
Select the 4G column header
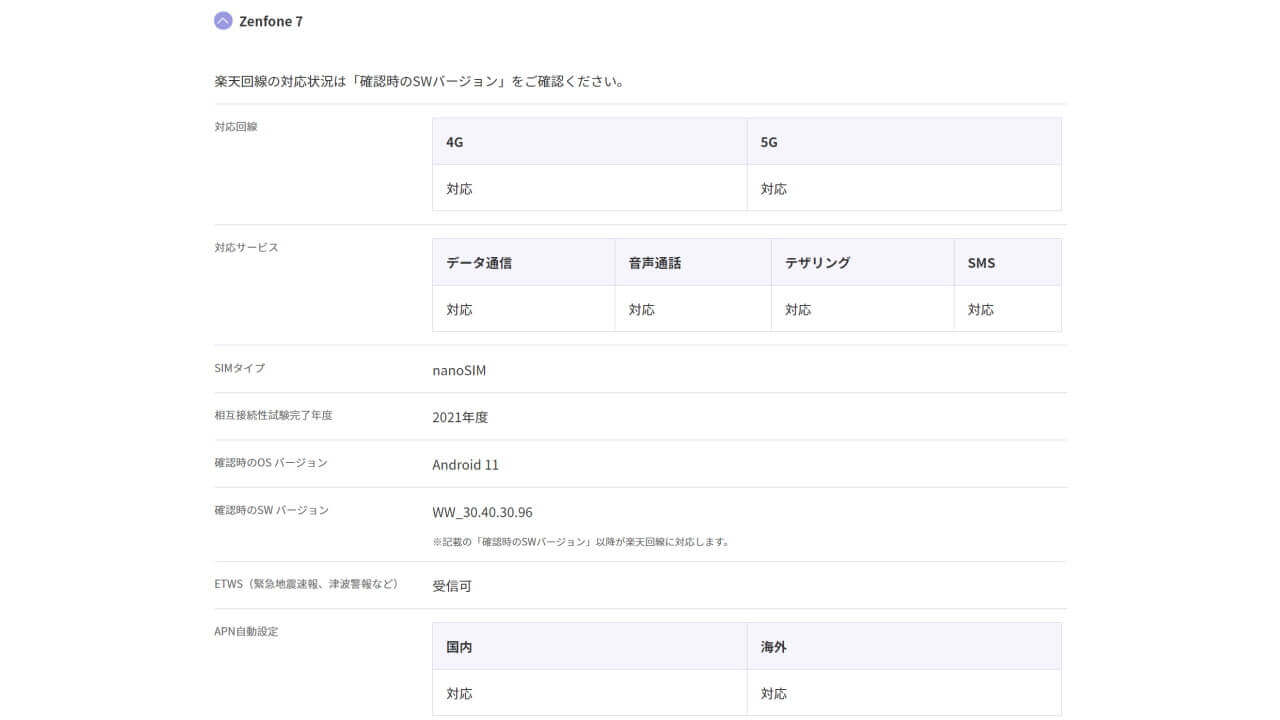(x=454, y=142)
